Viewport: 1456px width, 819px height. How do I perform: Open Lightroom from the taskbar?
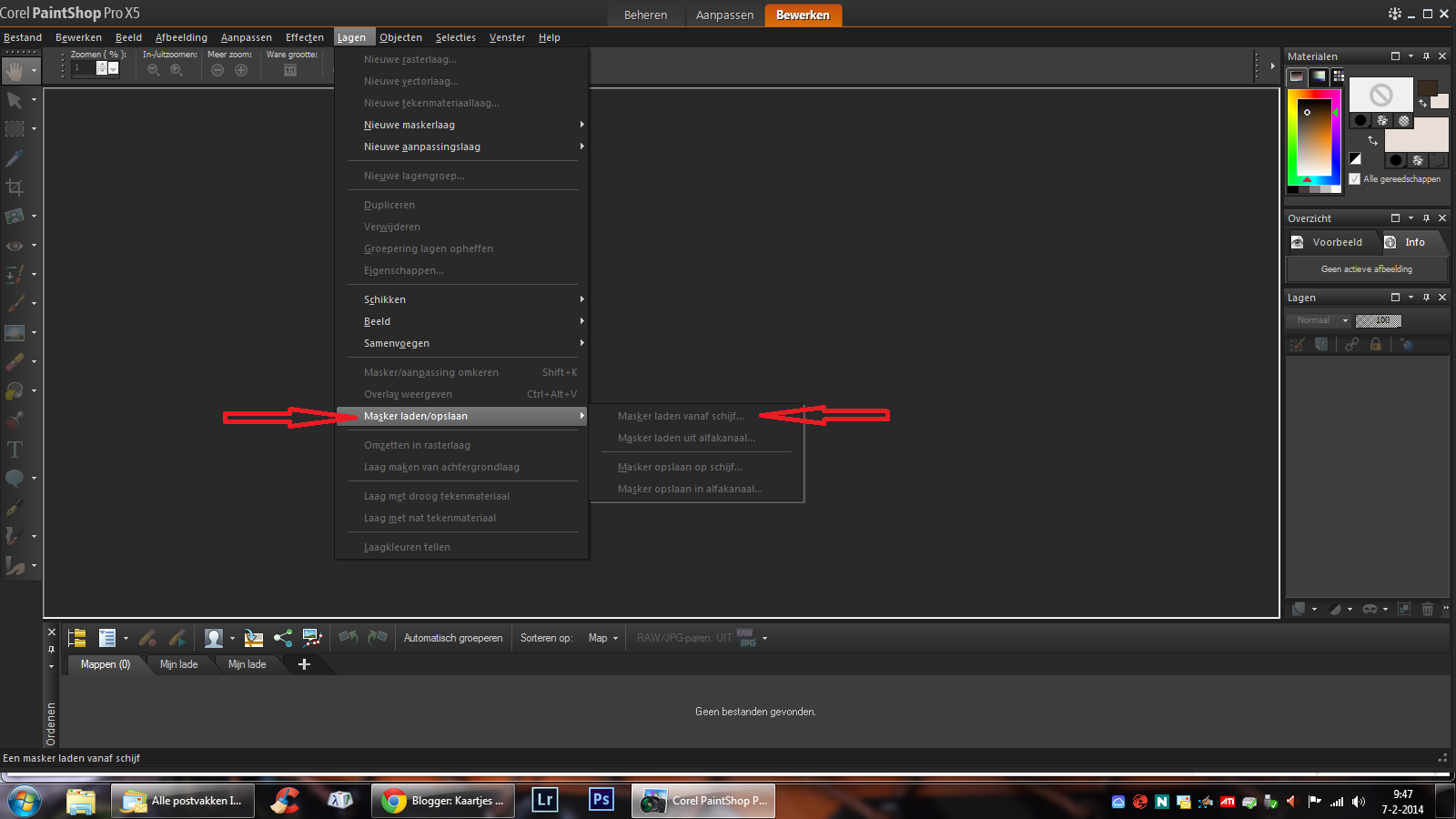[x=545, y=800]
